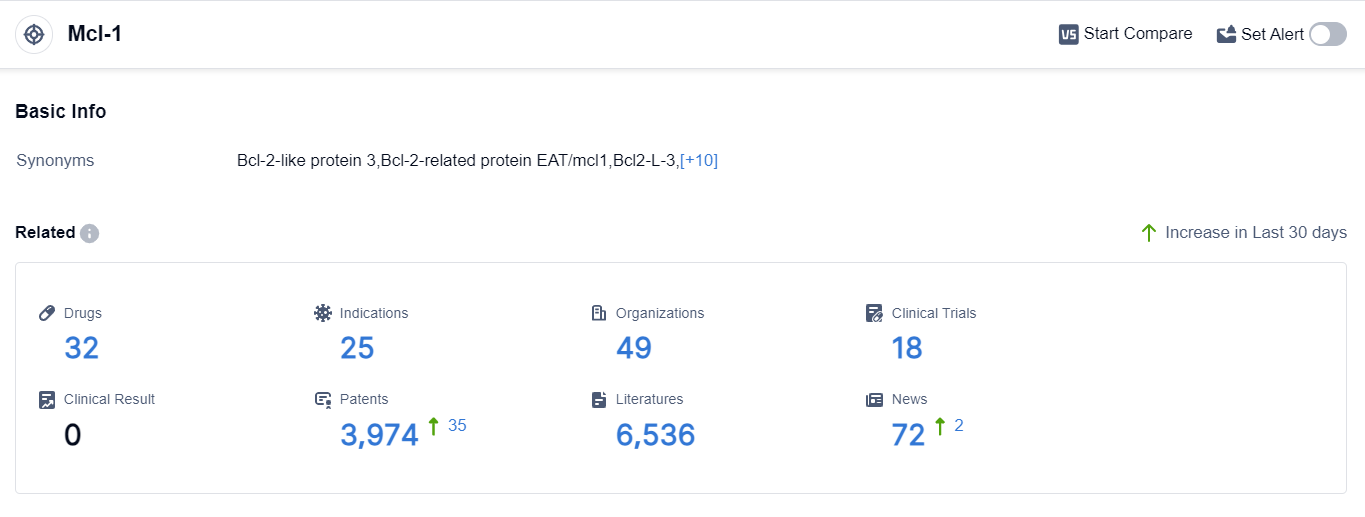This screenshot has height=517, width=1365.
Task: Click Start Compare button label
Action: point(1137,34)
